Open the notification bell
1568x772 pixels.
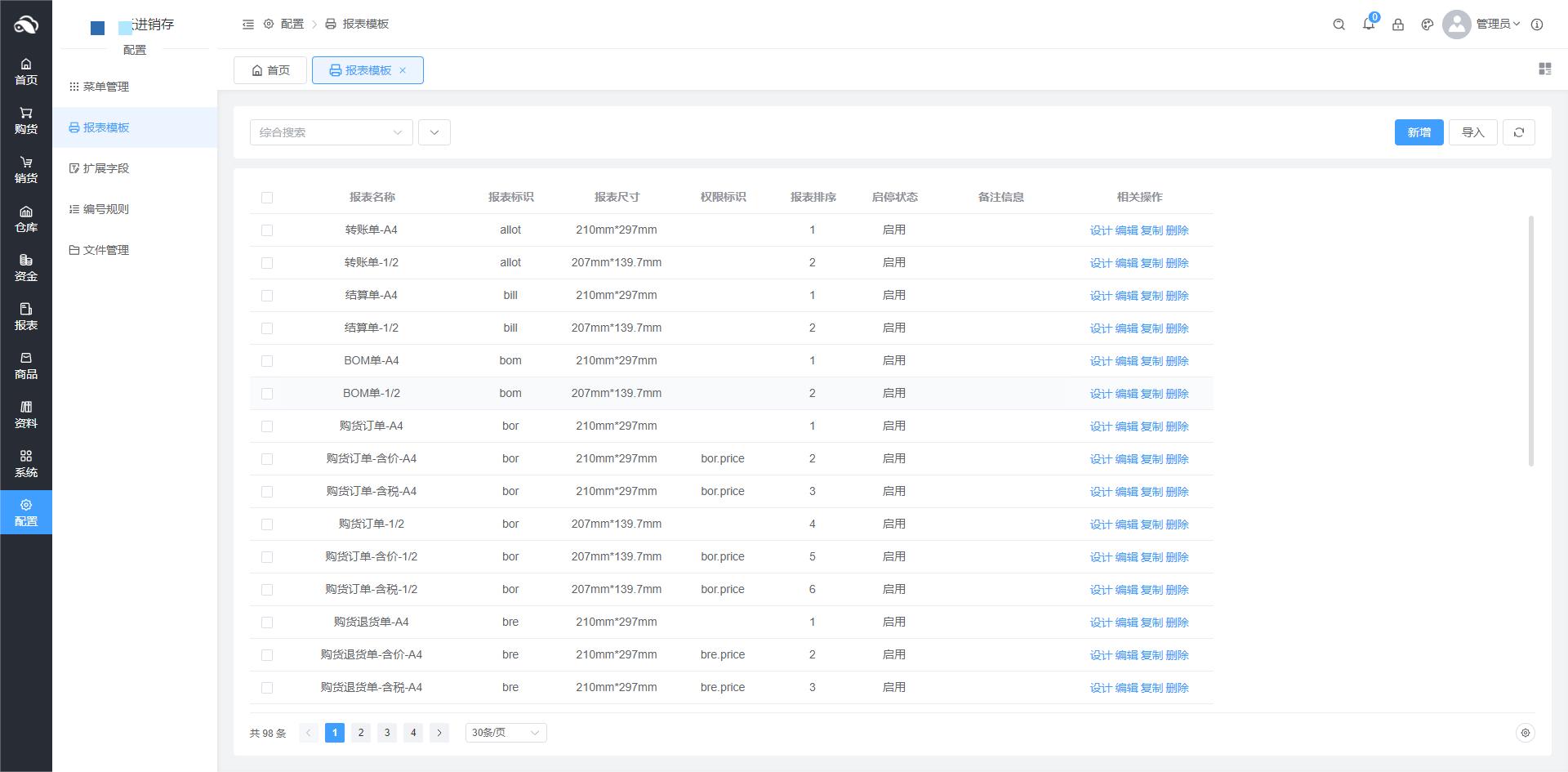[x=1368, y=25]
